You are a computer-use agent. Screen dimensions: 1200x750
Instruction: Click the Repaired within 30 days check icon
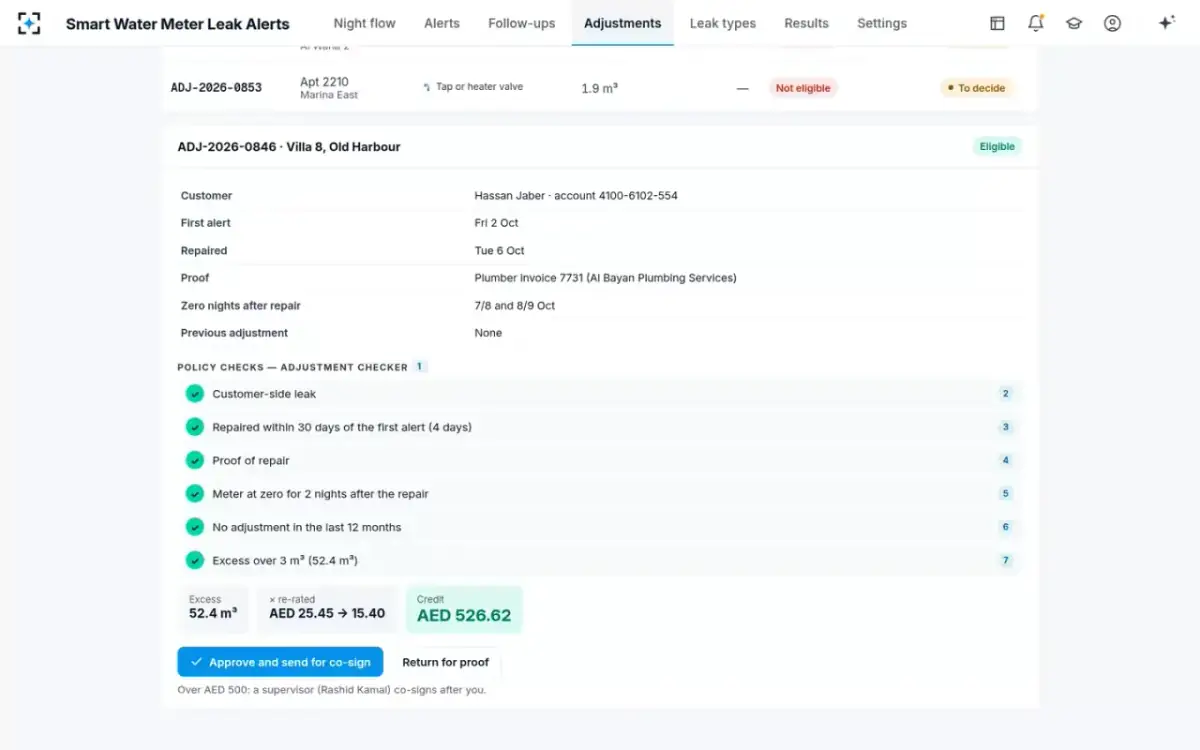click(195, 427)
